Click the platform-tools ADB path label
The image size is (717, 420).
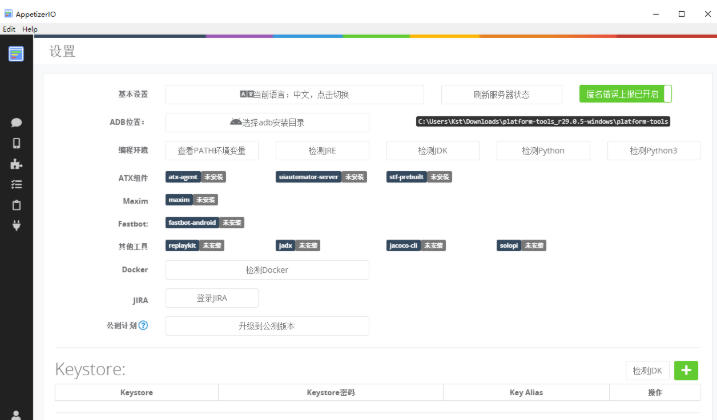pyautogui.click(x=543, y=121)
